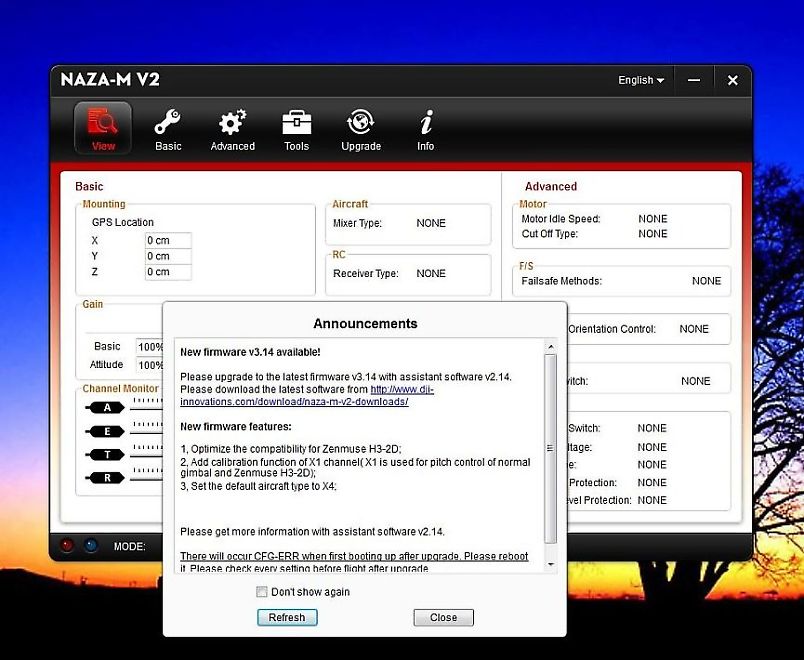804x660 pixels.
Task: Click the MODE: status bar label
Action: (130, 547)
